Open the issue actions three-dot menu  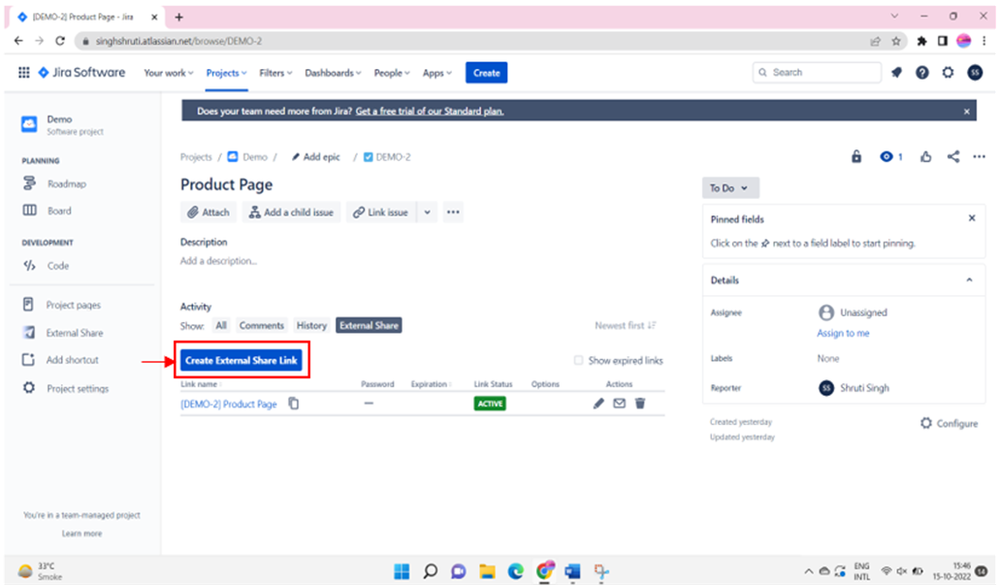pos(979,157)
